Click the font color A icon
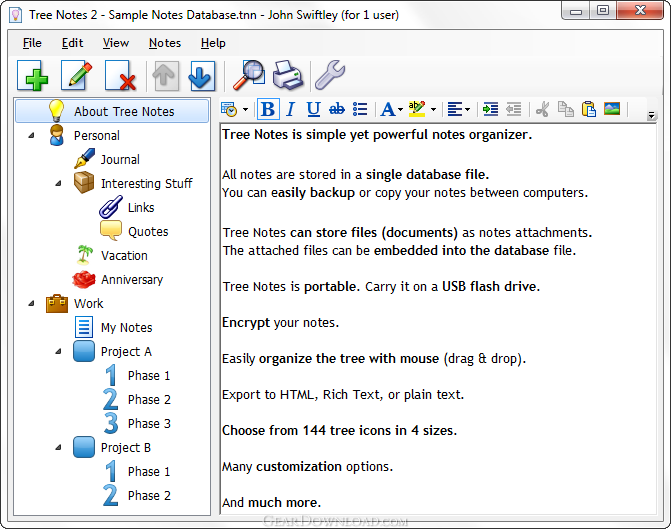671x529 pixels. (388, 110)
